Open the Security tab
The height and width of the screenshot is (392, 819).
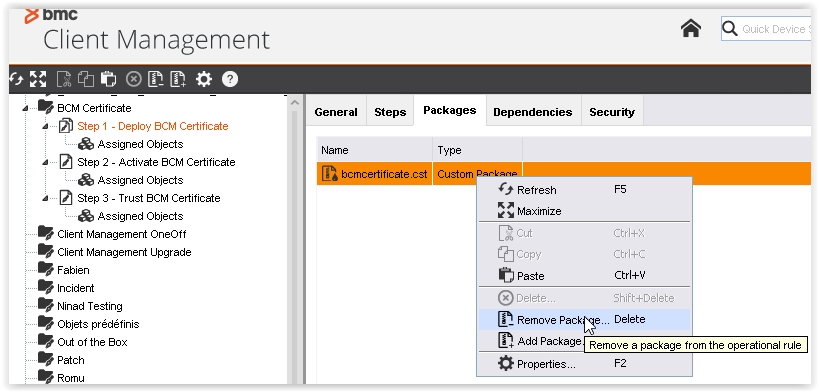coord(612,112)
